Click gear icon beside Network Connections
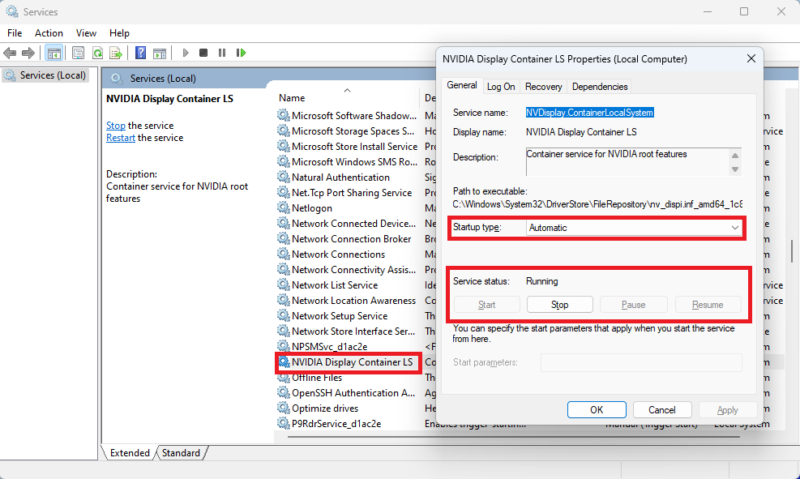Screen dimensions: 800x479 pos(283,254)
